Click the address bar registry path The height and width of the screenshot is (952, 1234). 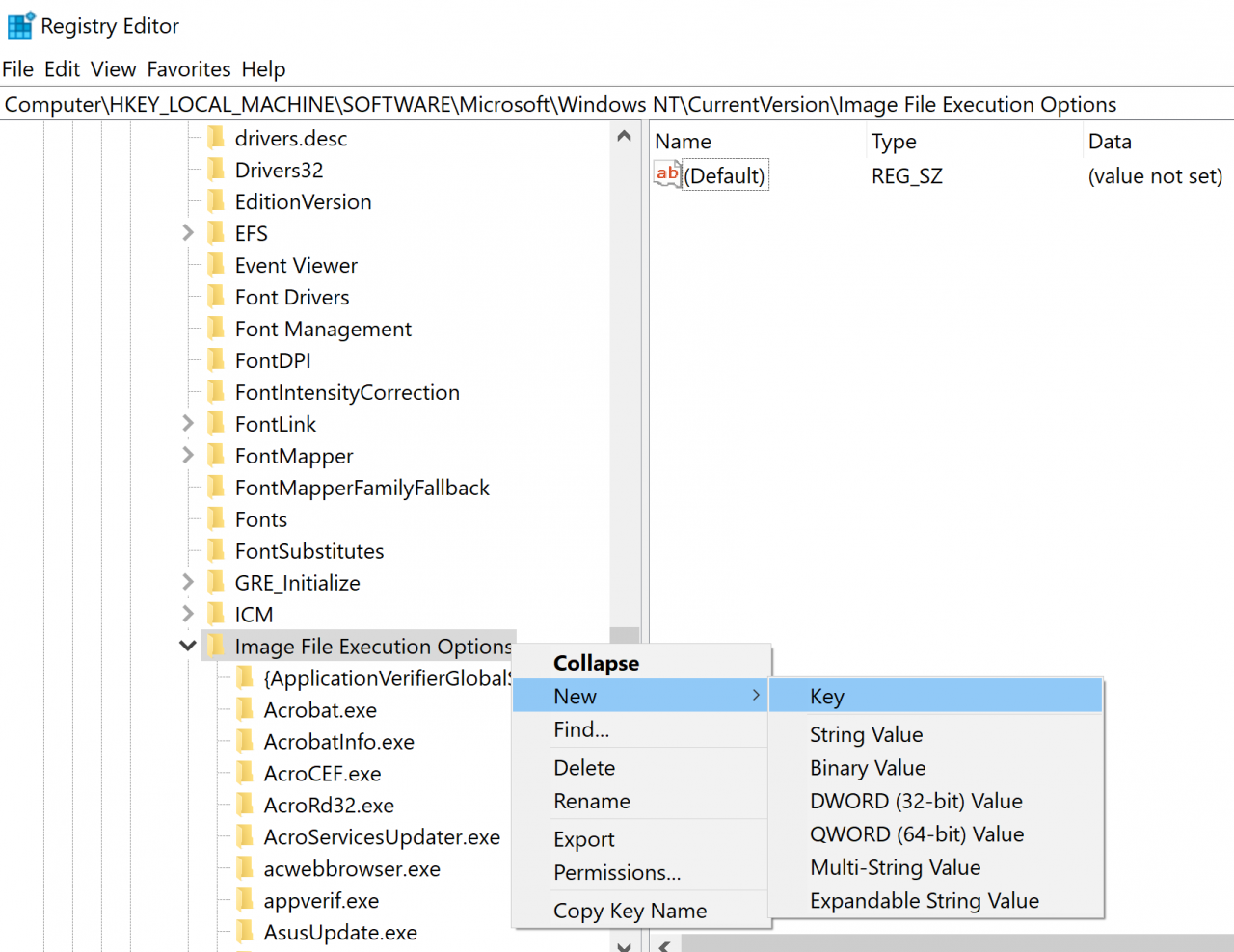pyautogui.click(x=560, y=104)
